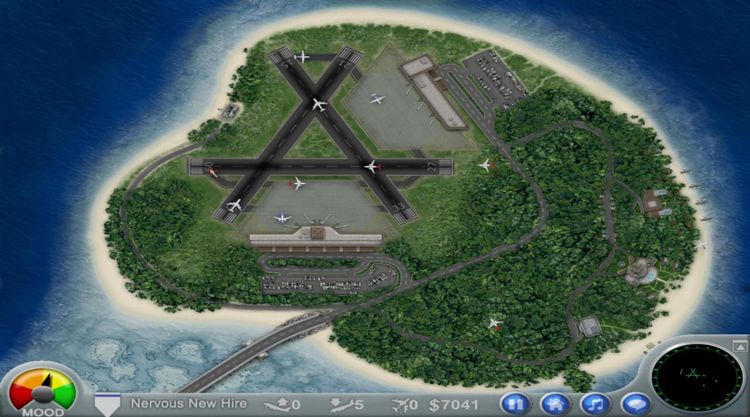Select the red plane at horizontal runway's west end

pos(212,171)
